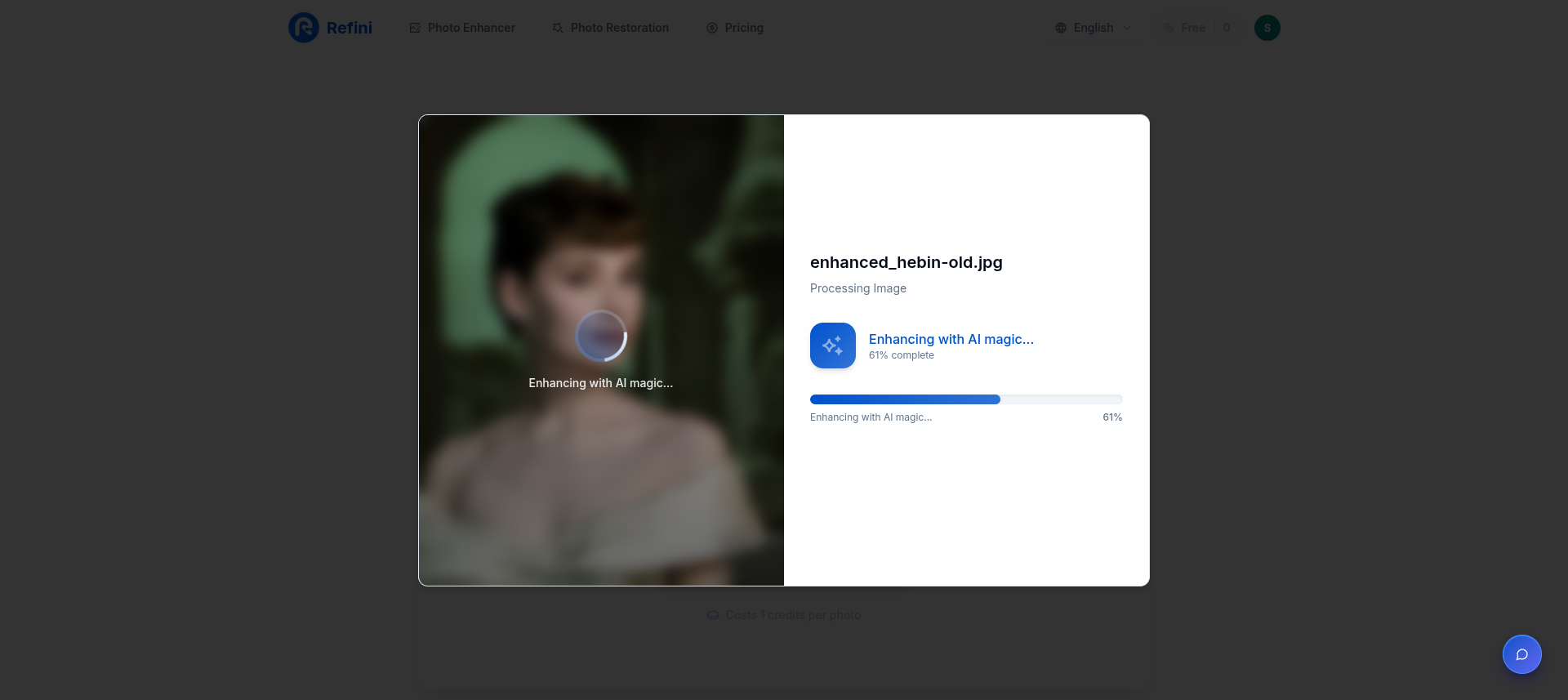Click the Refini brand name
The height and width of the screenshot is (700, 1568).
tap(350, 28)
